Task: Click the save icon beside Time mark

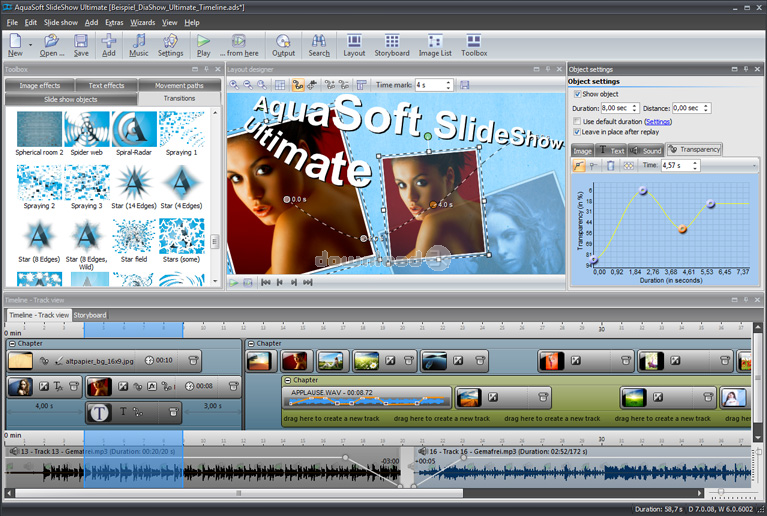Action: pyautogui.click(x=465, y=85)
